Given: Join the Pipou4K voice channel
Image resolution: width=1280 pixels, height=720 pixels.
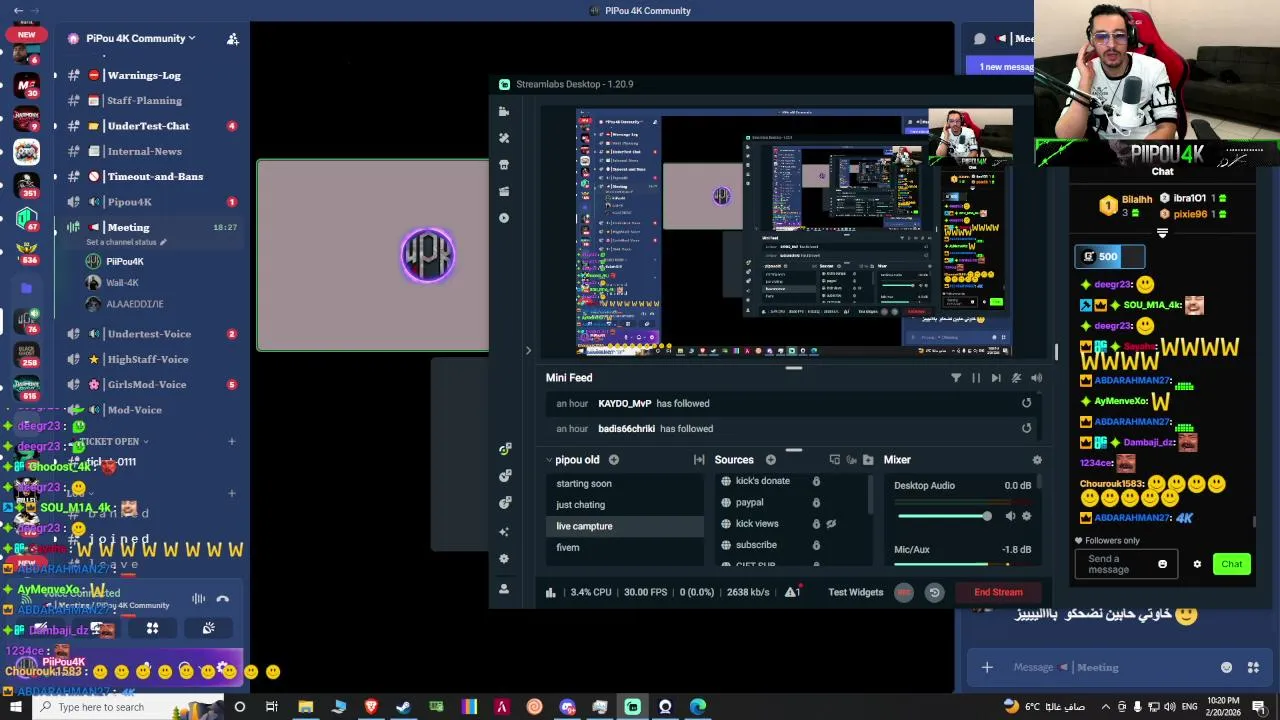Looking at the screenshot, I should (x=130, y=202).
